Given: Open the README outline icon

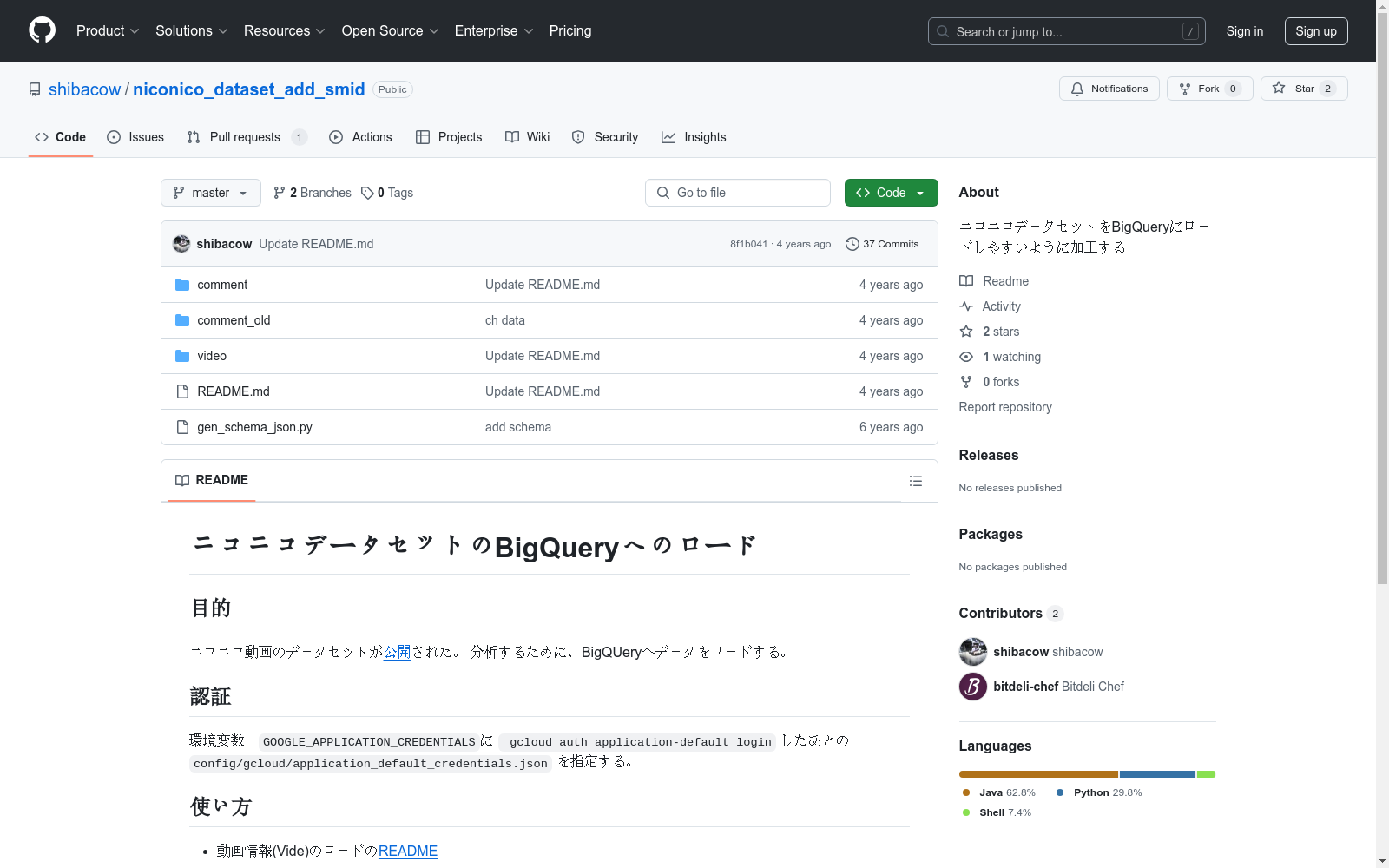Looking at the screenshot, I should (x=915, y=481).
